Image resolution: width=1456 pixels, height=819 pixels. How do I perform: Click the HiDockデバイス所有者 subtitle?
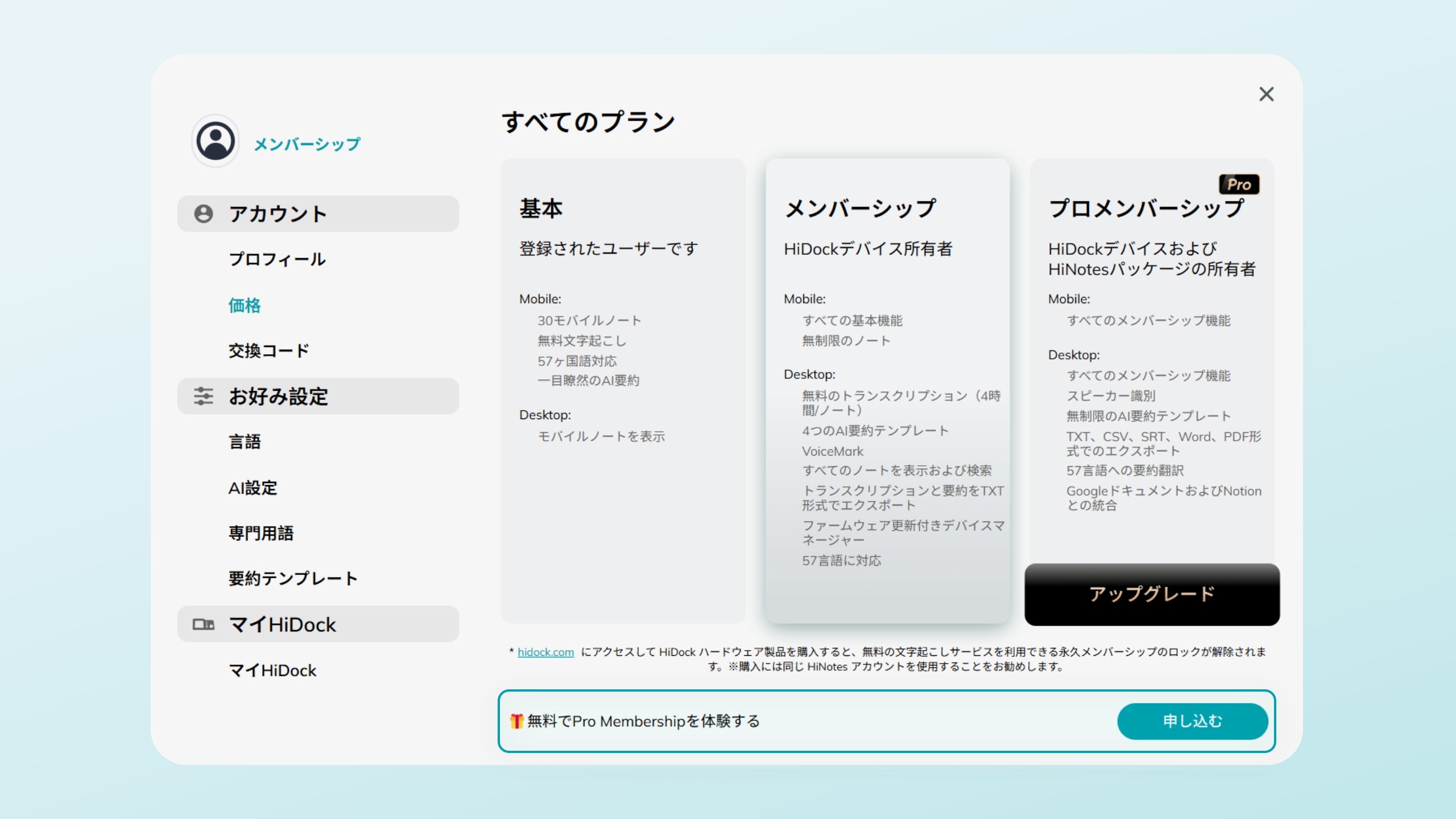tap(868, 249)
